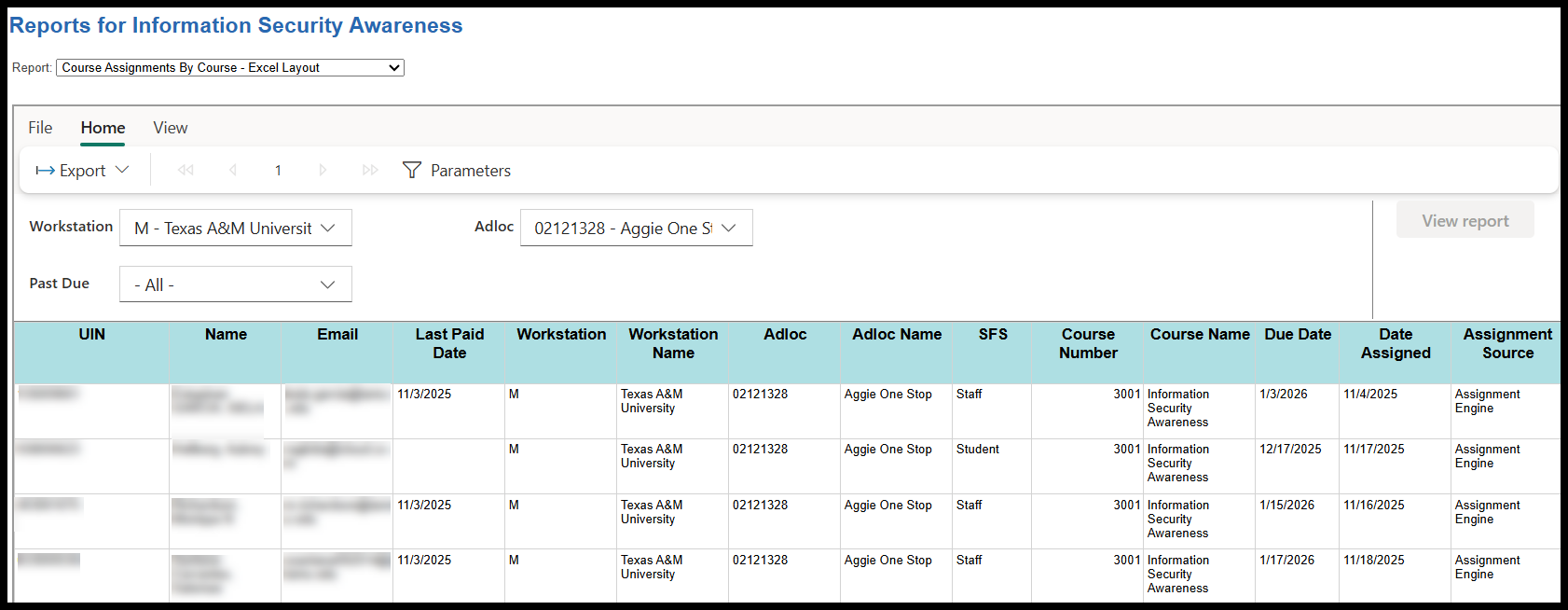This screenshot has height=610, width=1568.
Task: Click the next page arrow icon
Action: pyautogui.click(x=323, y=170)
